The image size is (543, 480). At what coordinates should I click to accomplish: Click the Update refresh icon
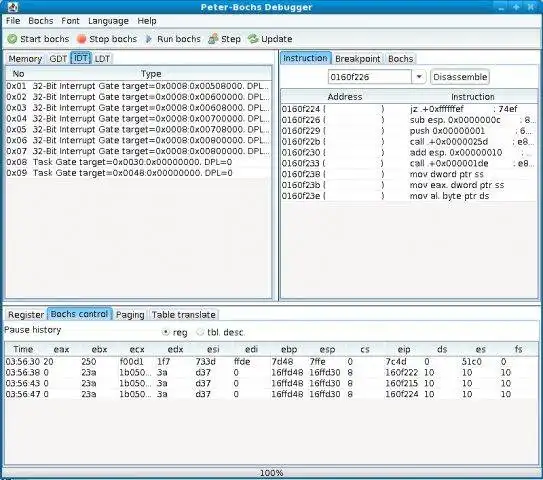[x=253, y=39]
